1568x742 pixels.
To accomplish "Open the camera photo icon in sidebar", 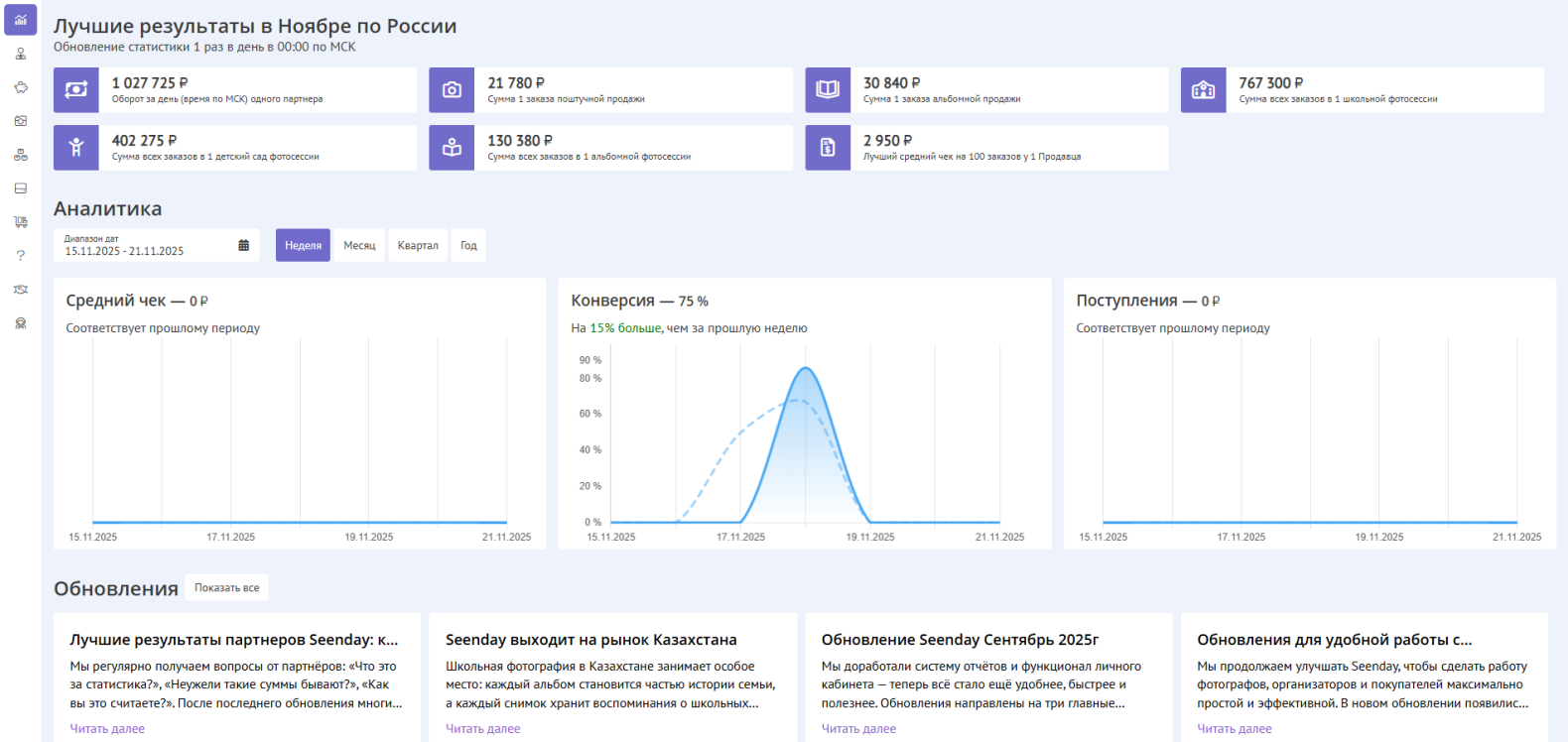I will (x=20, y=121).
